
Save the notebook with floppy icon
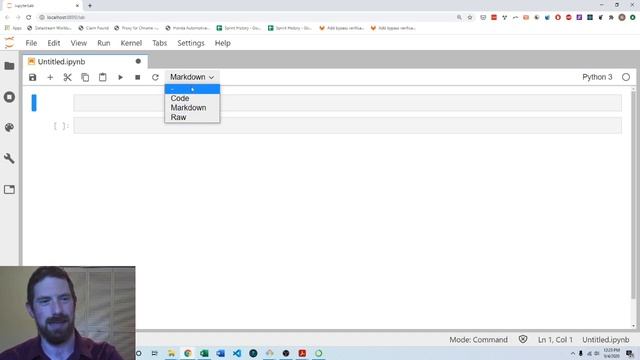coord(32,77)
